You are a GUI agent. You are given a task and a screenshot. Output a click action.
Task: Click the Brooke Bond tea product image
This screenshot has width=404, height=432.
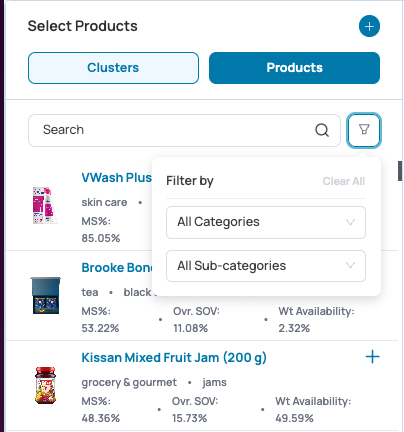point(46,295)
